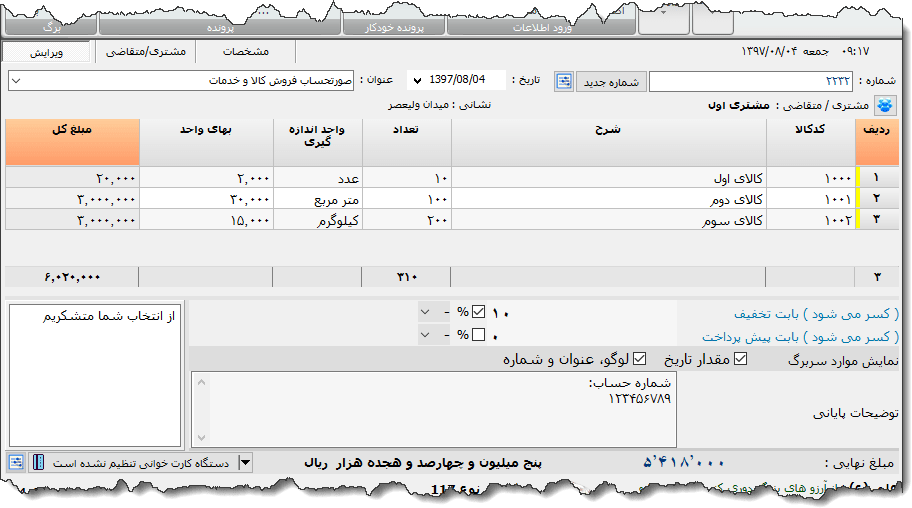Click the مبلغ کل column header

[x=70, y=142]
